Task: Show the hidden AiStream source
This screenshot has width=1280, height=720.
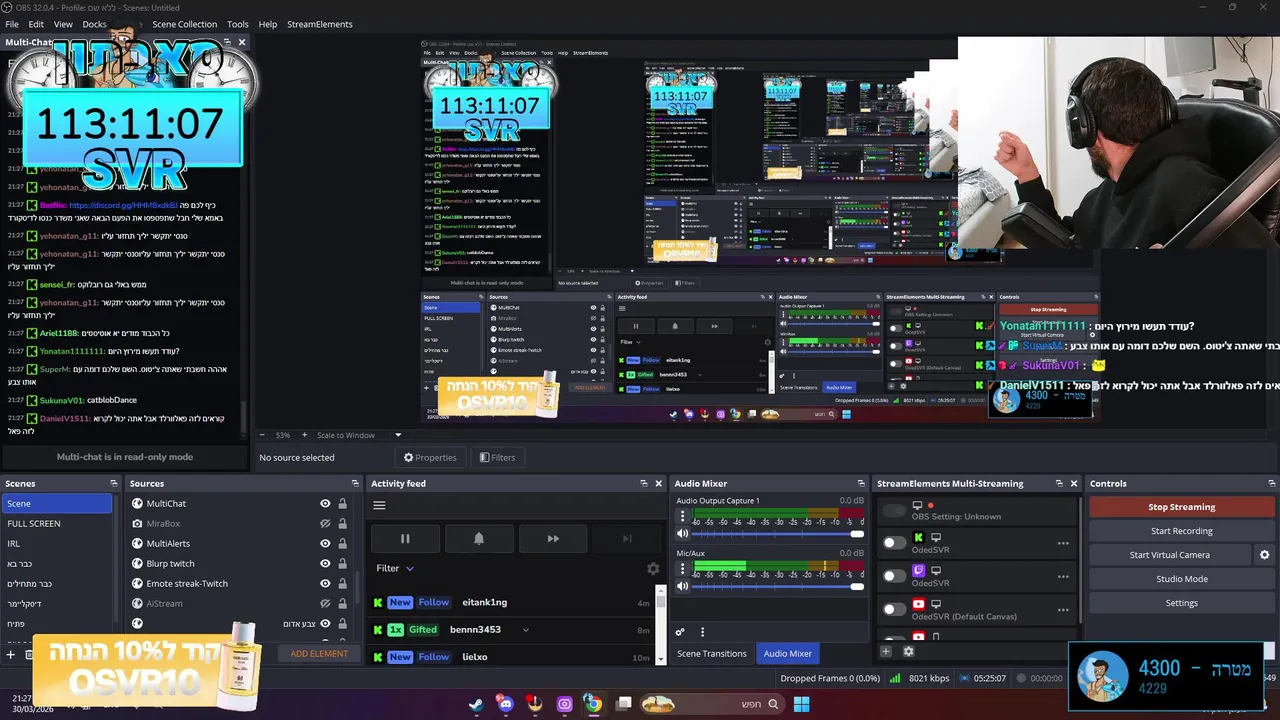Action: 325,604
